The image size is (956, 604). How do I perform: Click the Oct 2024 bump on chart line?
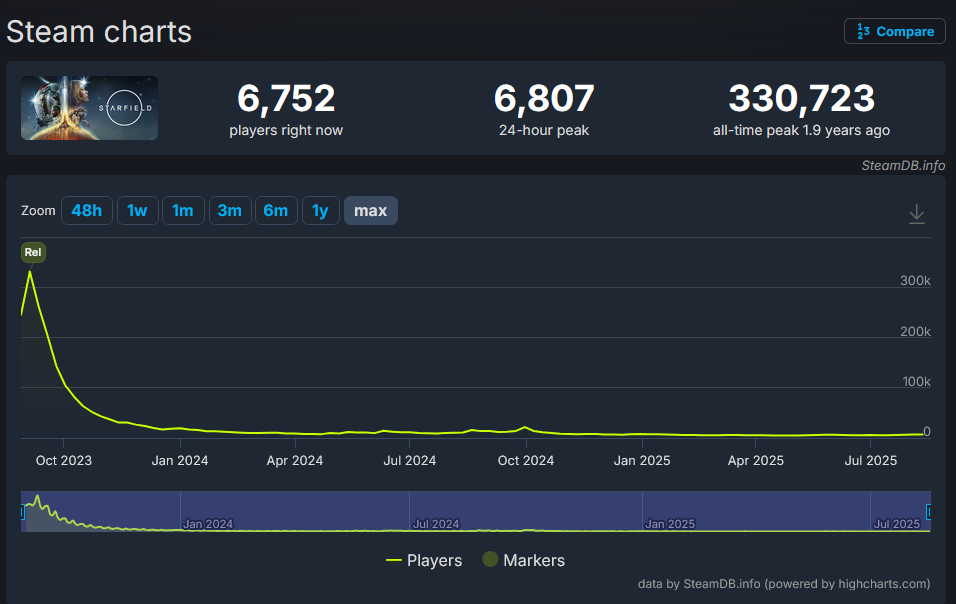(526, 427)
